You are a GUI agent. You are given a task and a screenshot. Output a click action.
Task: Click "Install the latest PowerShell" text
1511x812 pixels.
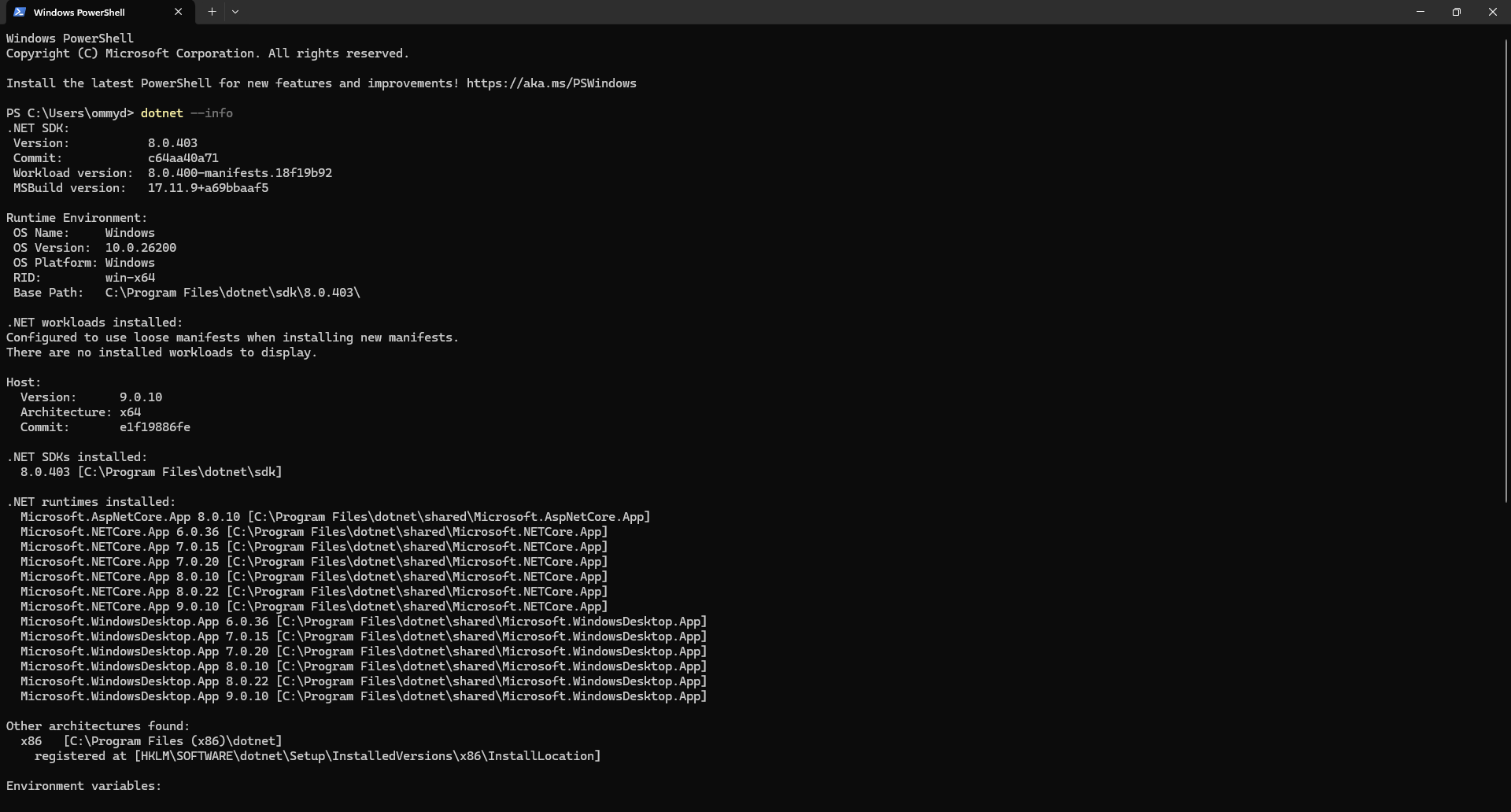[109, 83]
